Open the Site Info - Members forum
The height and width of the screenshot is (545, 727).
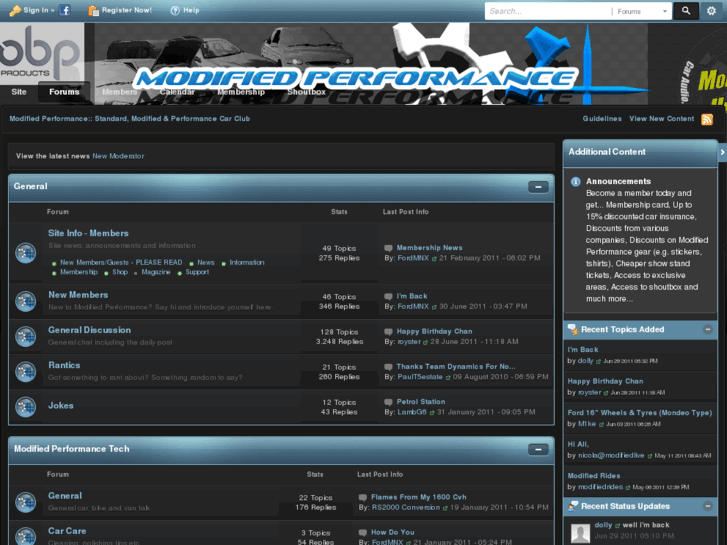click(x=89, y=233)
